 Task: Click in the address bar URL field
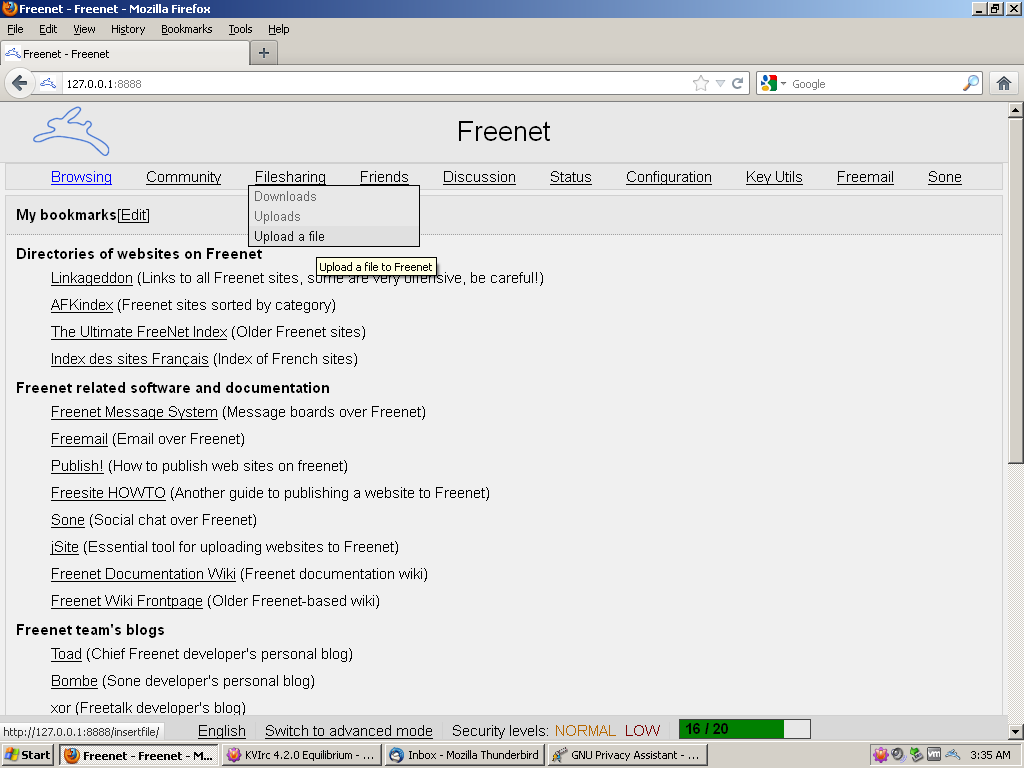point(376,84)
